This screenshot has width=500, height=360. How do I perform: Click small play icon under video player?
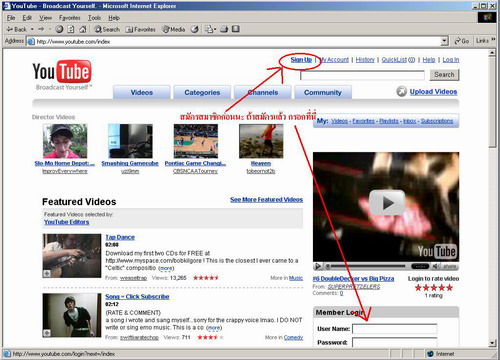click(318, 266)
